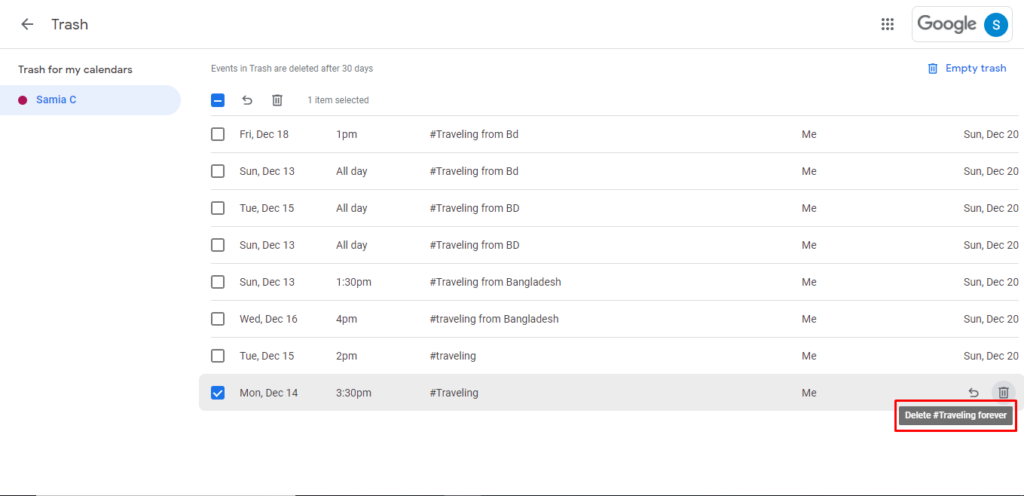Image resolution: width=1024 pixels, height=496 pixels.
Task: Delete #Traveling forever with the row's trash icon
Action: coord(1004,392)
